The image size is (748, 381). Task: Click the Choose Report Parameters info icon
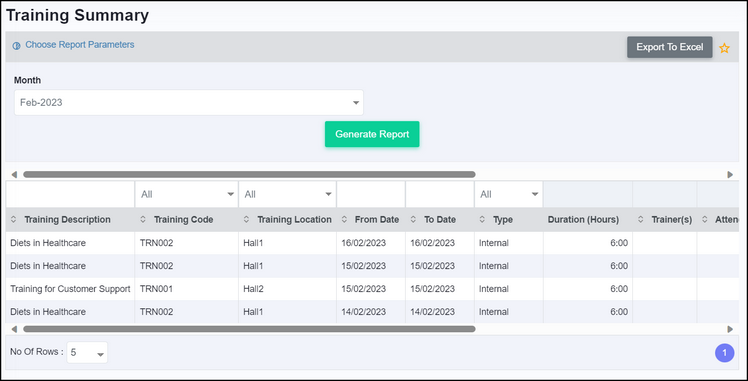17,46
